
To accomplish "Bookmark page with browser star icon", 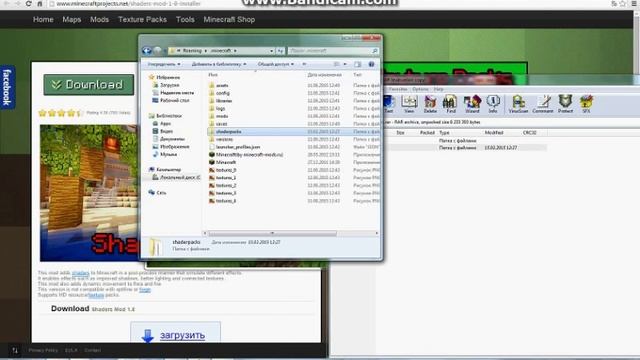I will [623, 3].
